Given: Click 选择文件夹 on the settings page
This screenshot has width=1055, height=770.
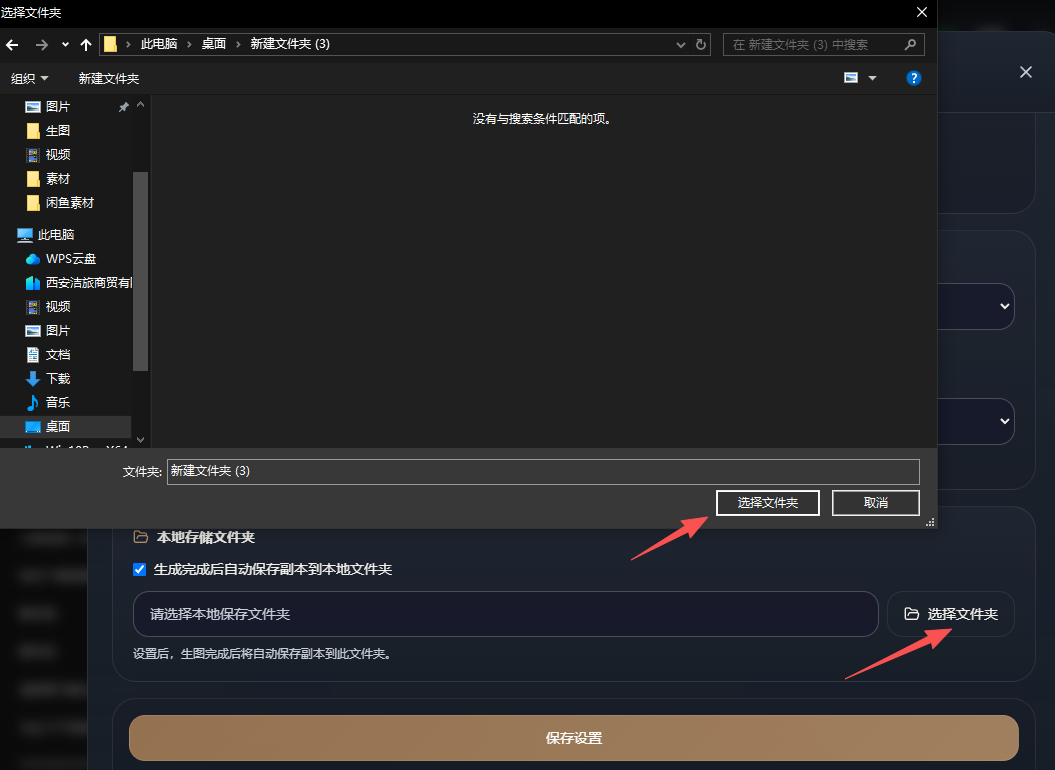Looking at the screenshot, I should click(x=951, y=614).
